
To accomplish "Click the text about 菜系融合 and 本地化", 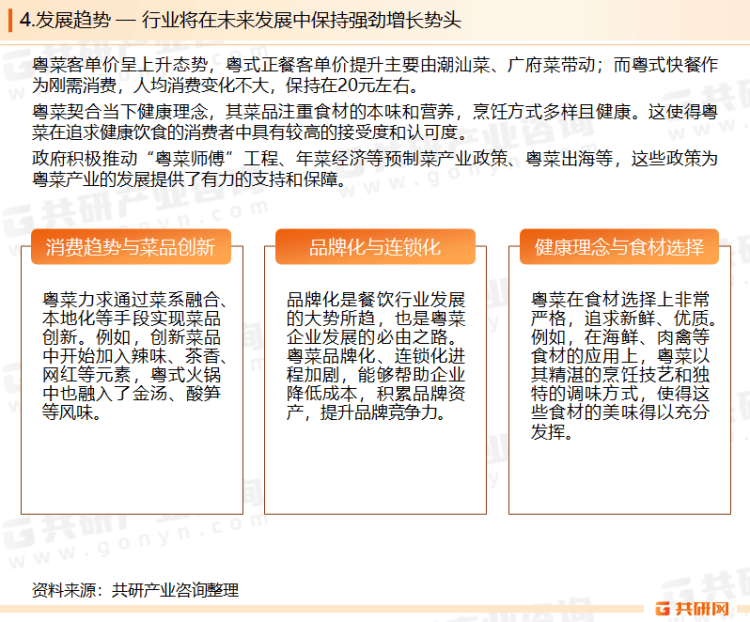I will 134,356.
